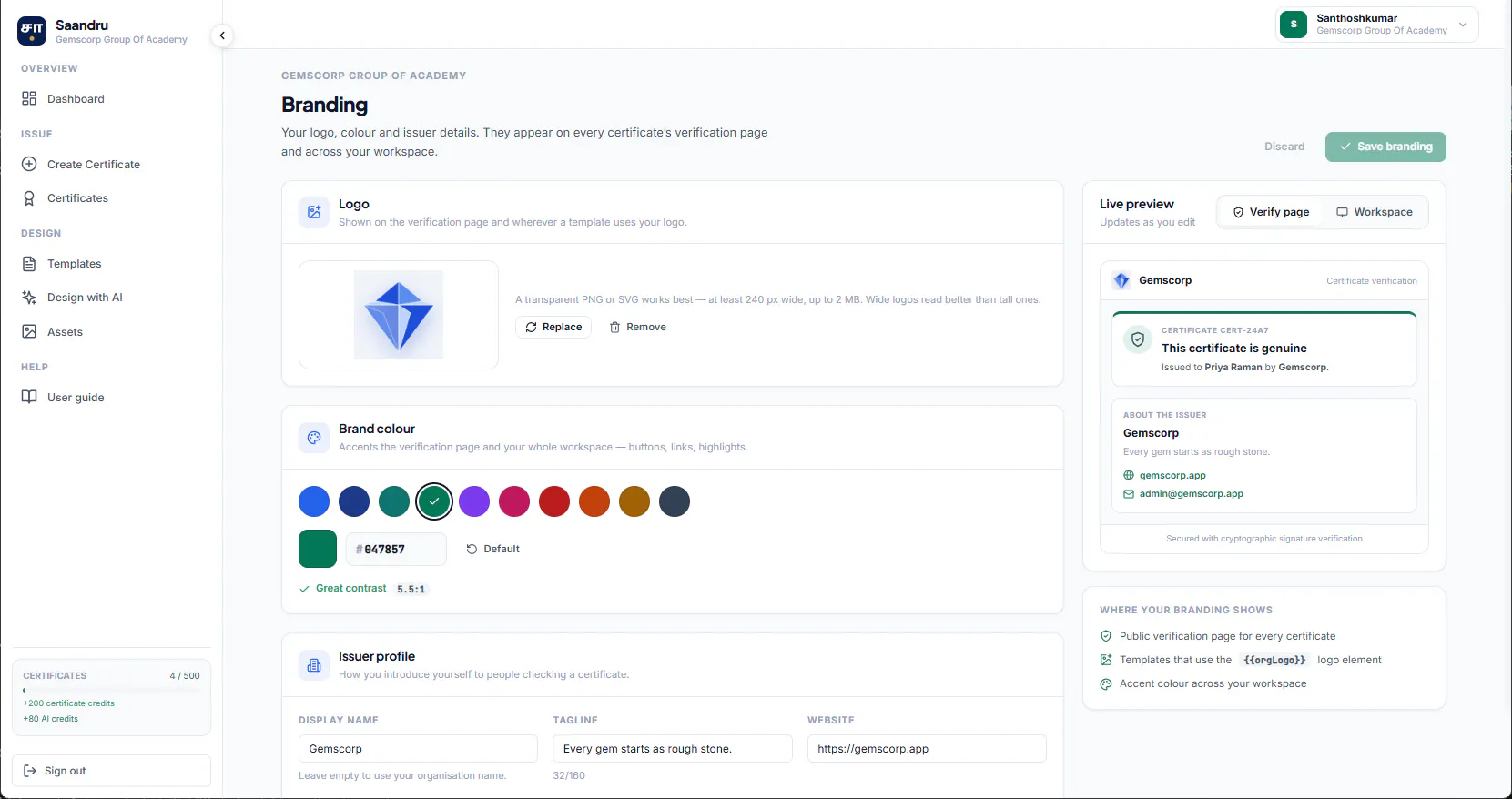Select the bright blue colour swatch

coord(314,501)
